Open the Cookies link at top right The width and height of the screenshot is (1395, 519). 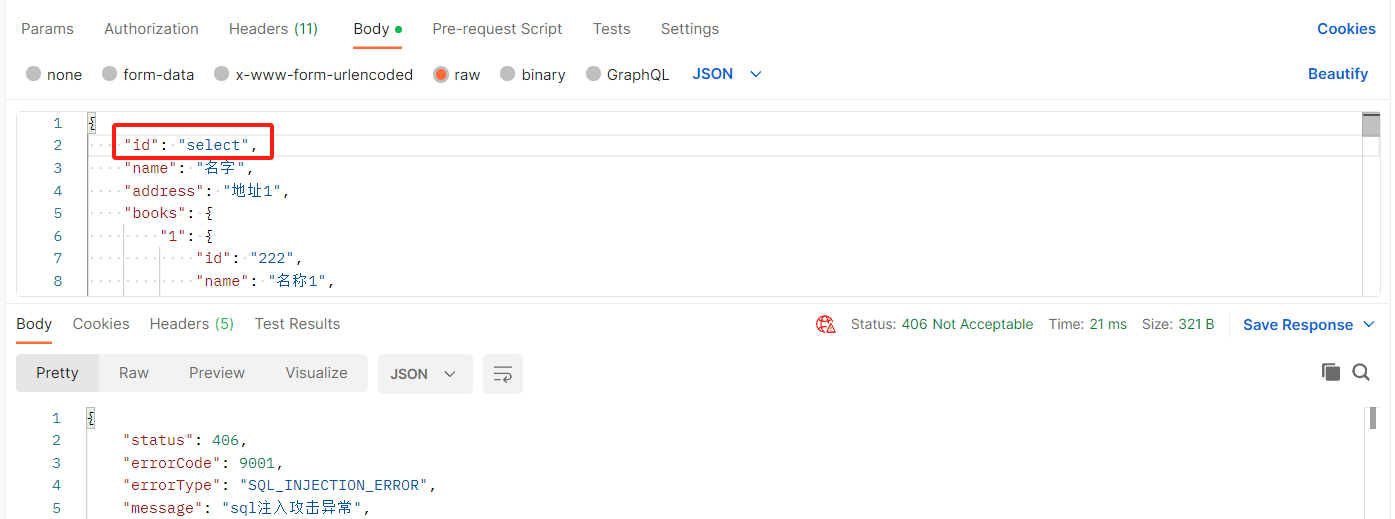(x=1346, y=29)
